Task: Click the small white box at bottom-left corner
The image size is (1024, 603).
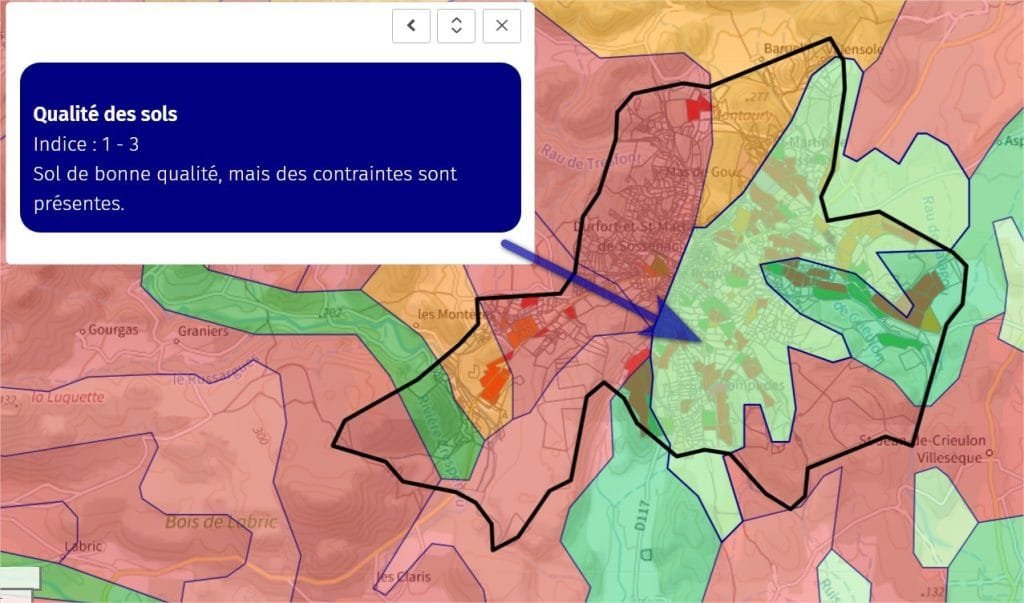Action: click(x=19, y=578)
